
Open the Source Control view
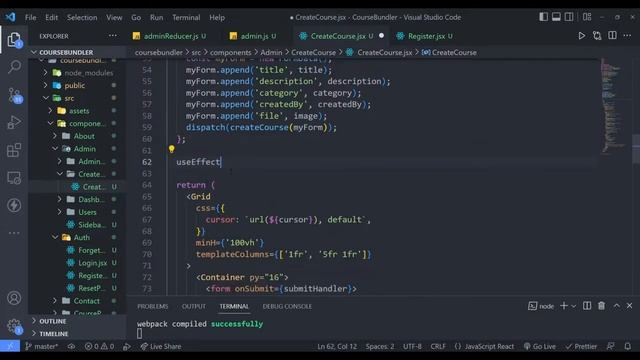(14, 95)
